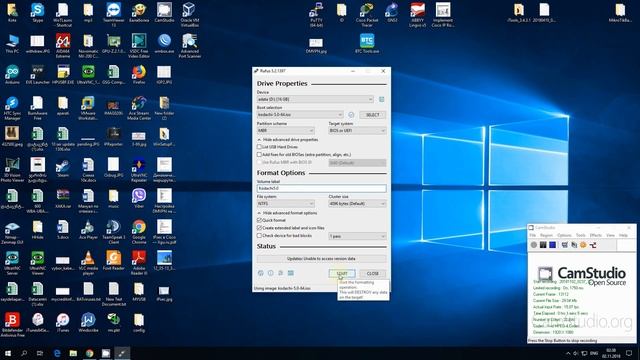Click the orange round icon in CamStudio toolbar
Image resolution: width=640 pixels, height=360 pixels.
click(583, 245)
